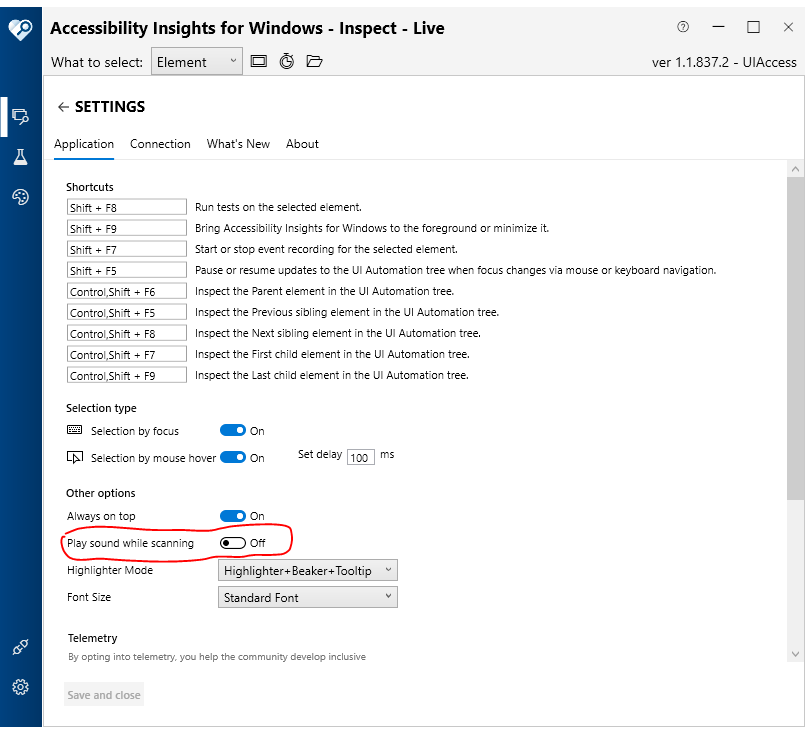
Task: Click the Control,Shift + F5 shortcut field
Action: (x=127, y=312)
